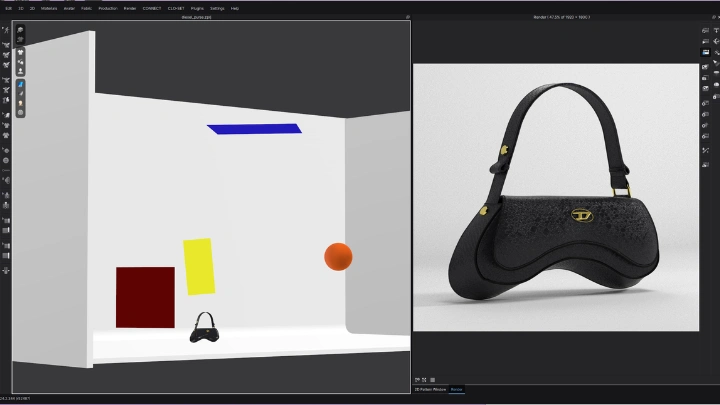The image size is (720, 405).
Task: Click the rendered purse image in the Render window
Action: coord(556,197)
